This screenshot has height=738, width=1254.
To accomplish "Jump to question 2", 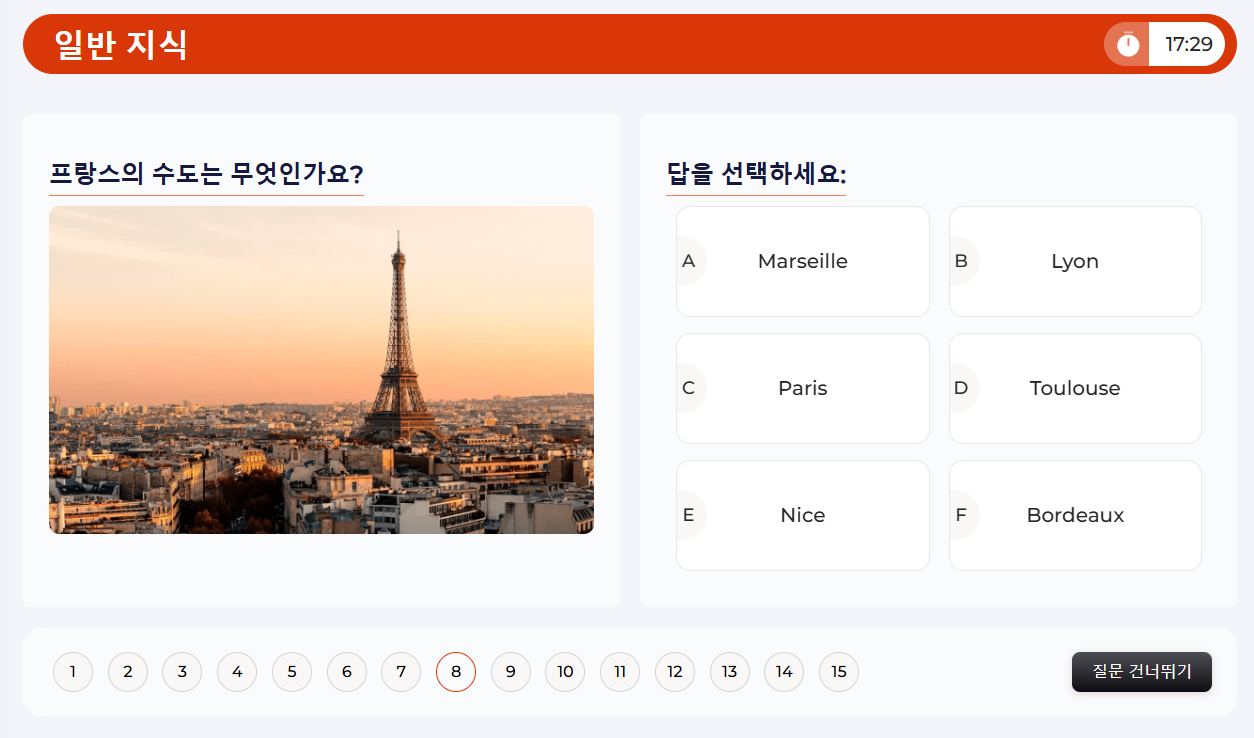I will 128,672.
